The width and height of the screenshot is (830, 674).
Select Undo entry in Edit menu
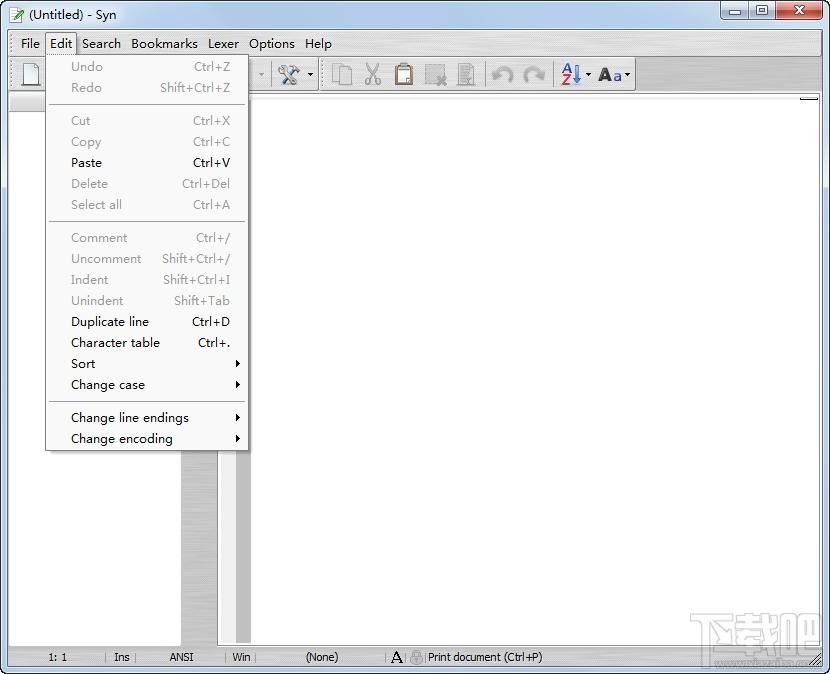coord(147,67)
